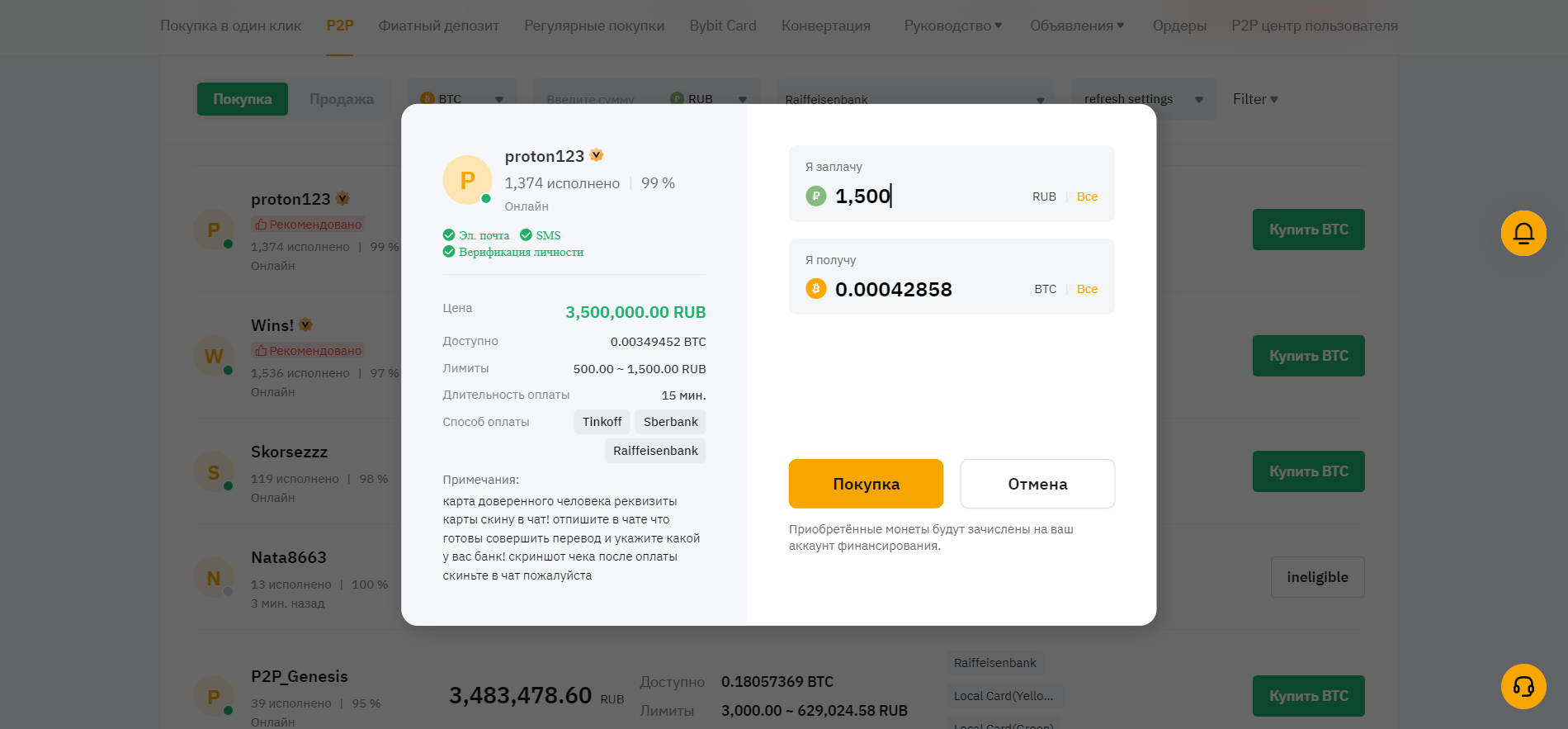Expand the Filter dropdown
The image size is (1568, 729).
(1254, 99)
